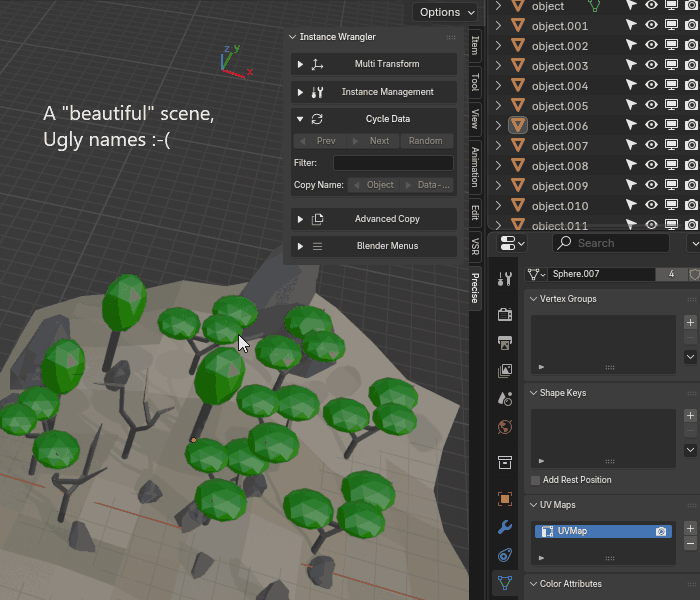
Task: Click the Next cycle data button
Action: pyautogui.click(x=374, y=141)
